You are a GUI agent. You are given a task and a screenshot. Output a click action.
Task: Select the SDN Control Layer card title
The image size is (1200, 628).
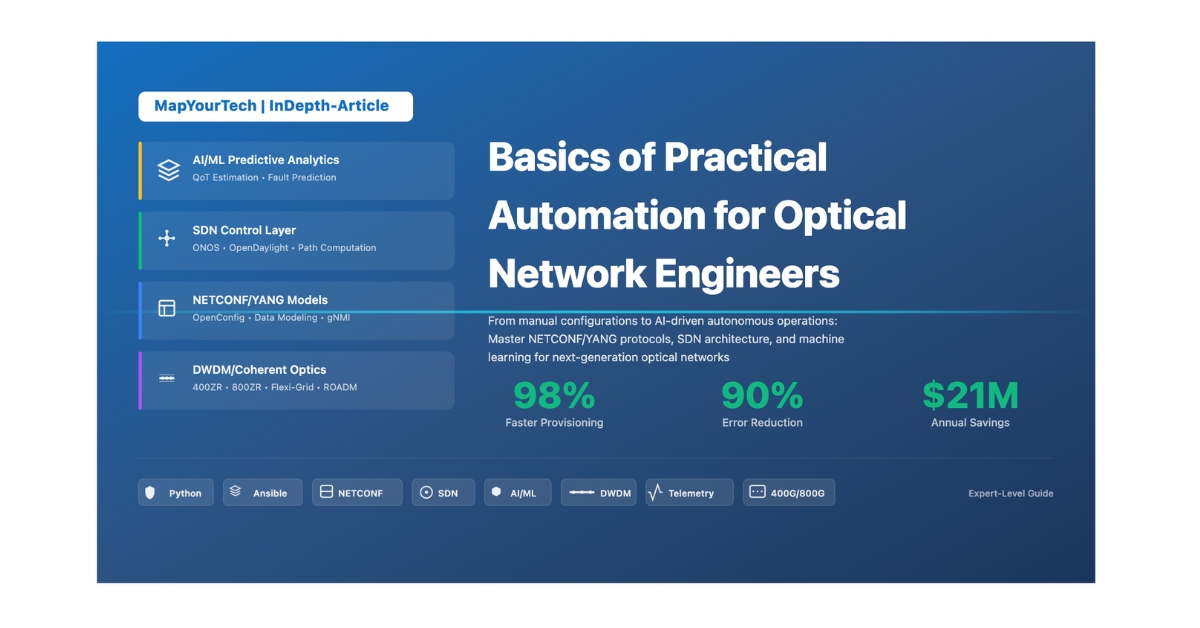click(x=244, y=230)
